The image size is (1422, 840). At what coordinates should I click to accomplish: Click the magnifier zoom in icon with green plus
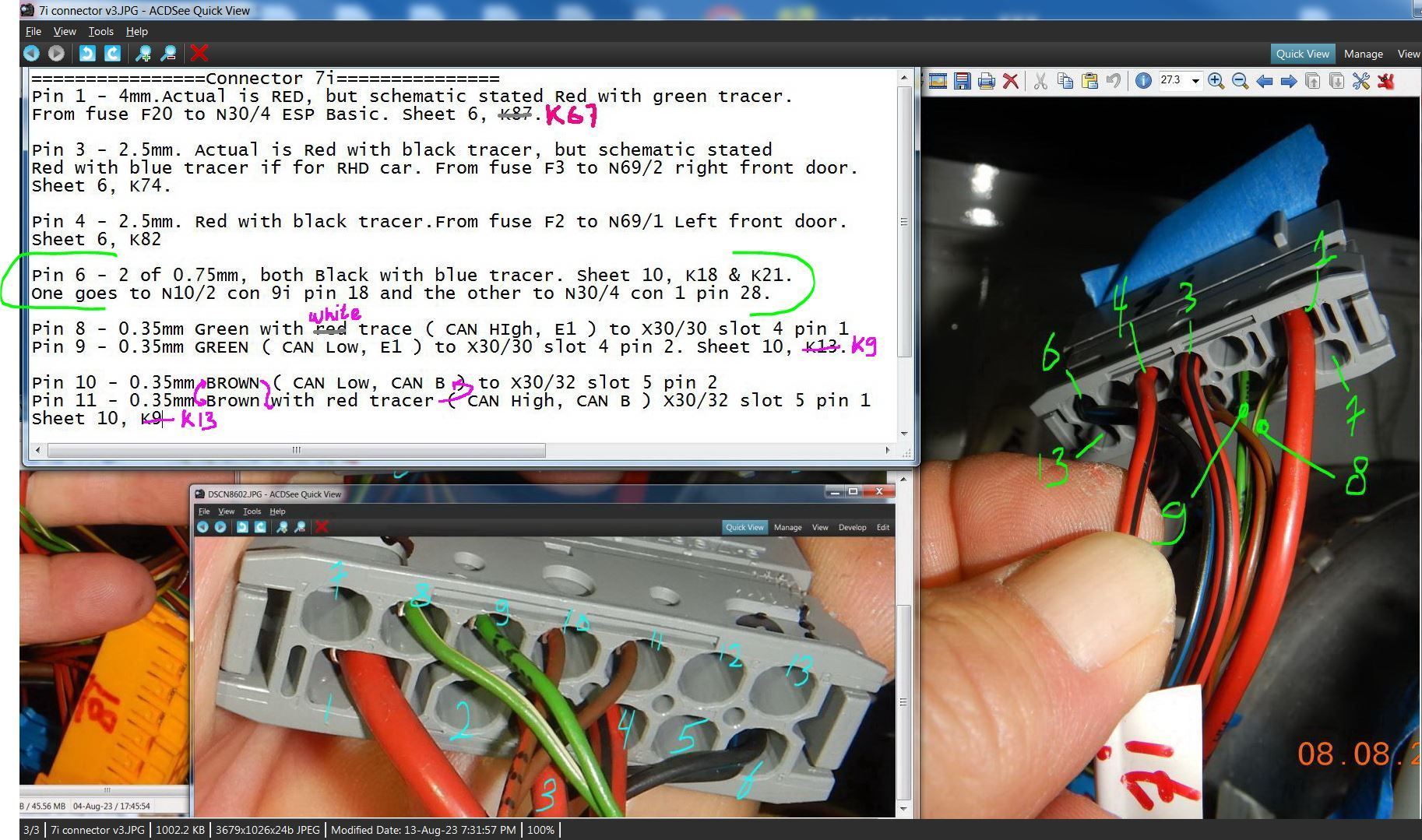tap(143, 53)
